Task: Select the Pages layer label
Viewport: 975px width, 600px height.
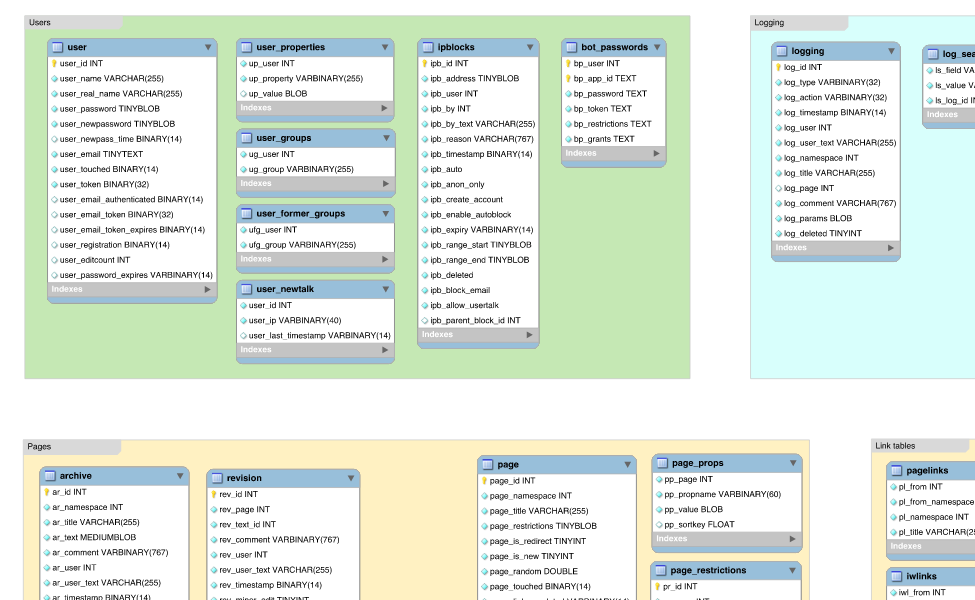Action: (x=39, y=446)
